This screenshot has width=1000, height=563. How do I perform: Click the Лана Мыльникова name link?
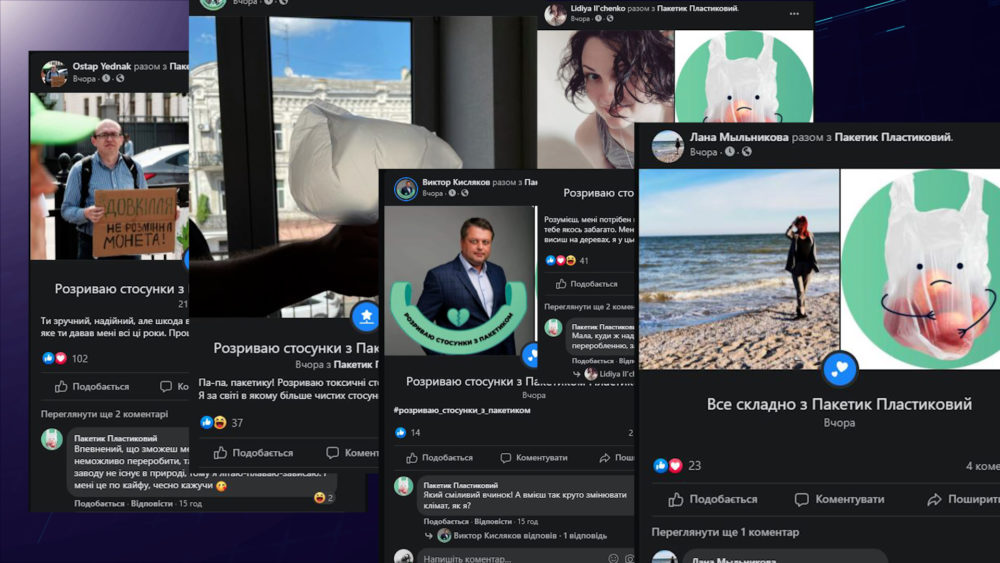pos(739,137)
